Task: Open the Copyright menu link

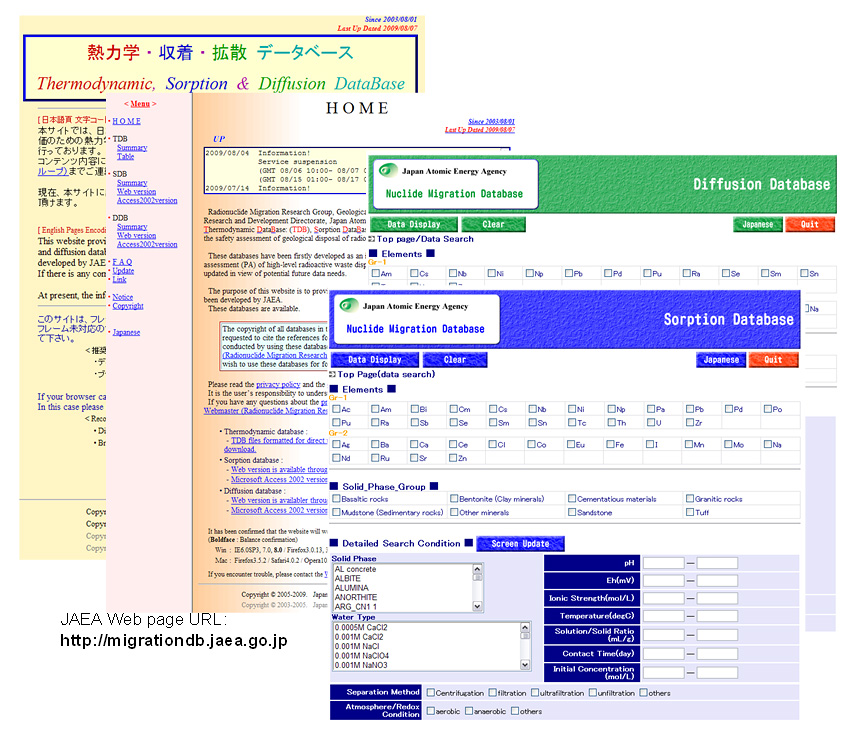Action: coord(128,306)
